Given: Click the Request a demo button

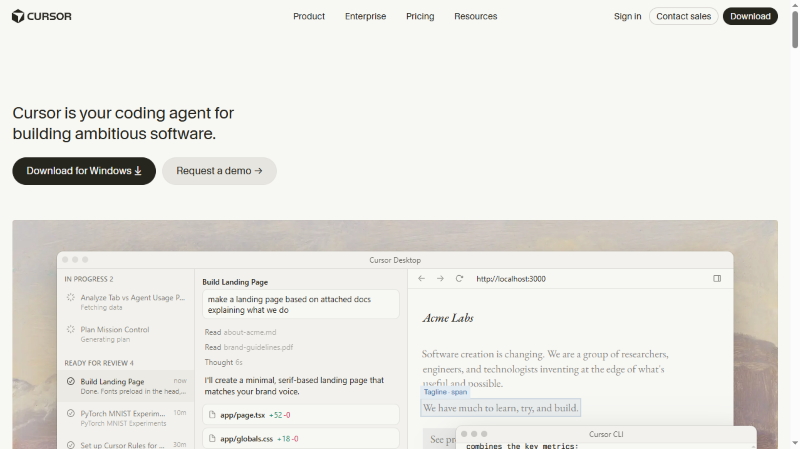Looking at the screenshot, I should click(219, 171).
